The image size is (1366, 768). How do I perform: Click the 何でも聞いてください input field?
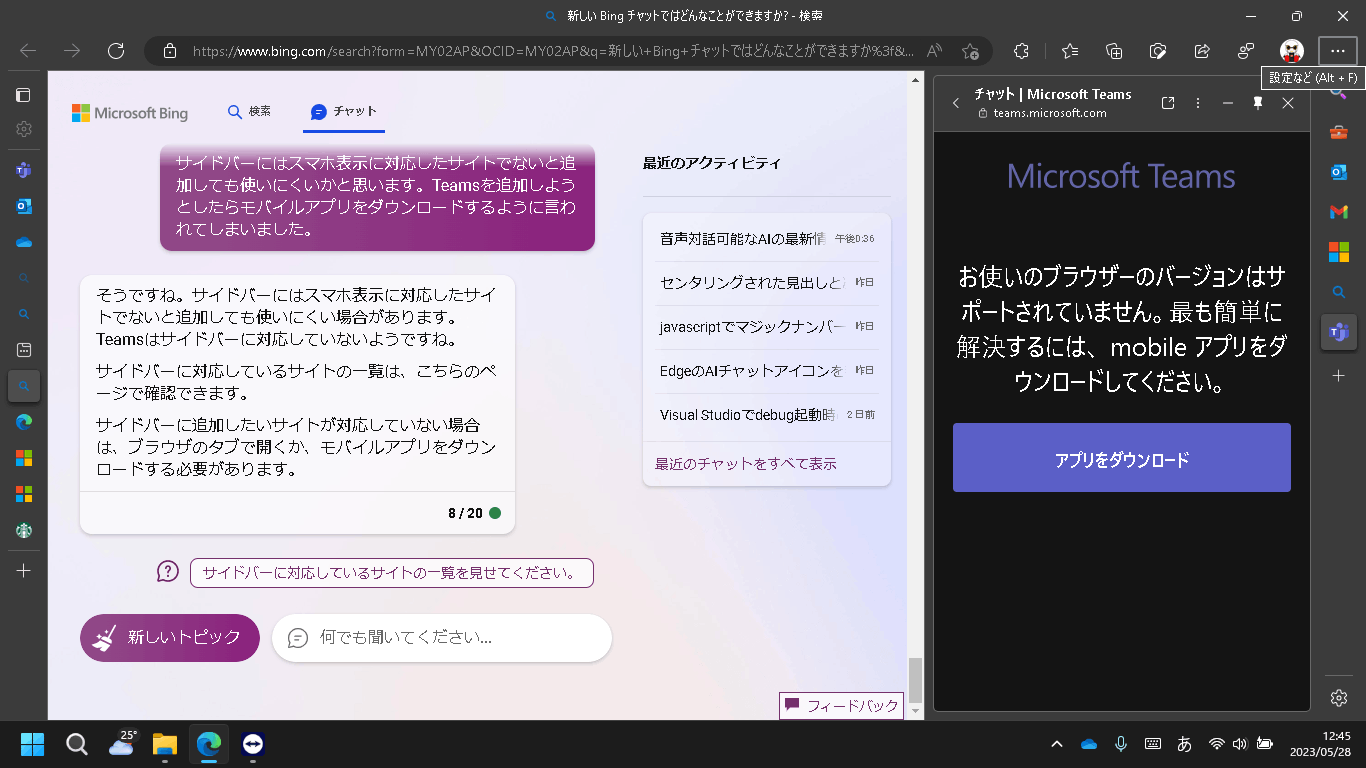441,638
